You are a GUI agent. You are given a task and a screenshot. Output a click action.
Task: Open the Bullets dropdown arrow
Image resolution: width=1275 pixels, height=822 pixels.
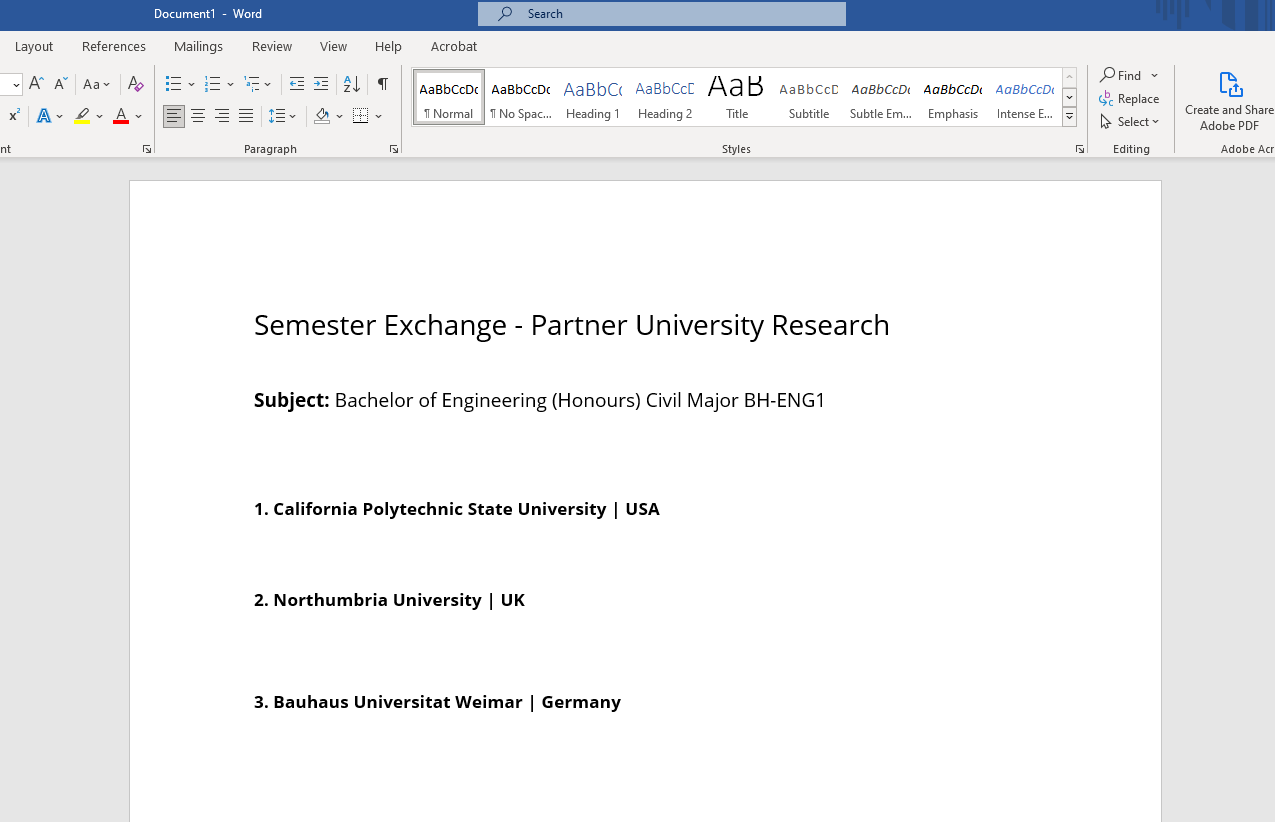[192, 85]
